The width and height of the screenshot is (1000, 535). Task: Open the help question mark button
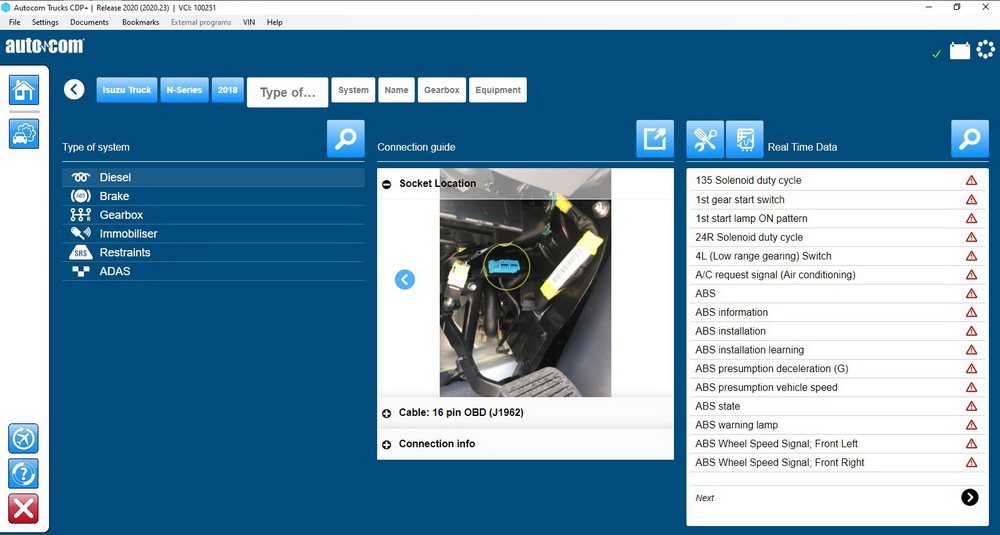coord(24,473)
